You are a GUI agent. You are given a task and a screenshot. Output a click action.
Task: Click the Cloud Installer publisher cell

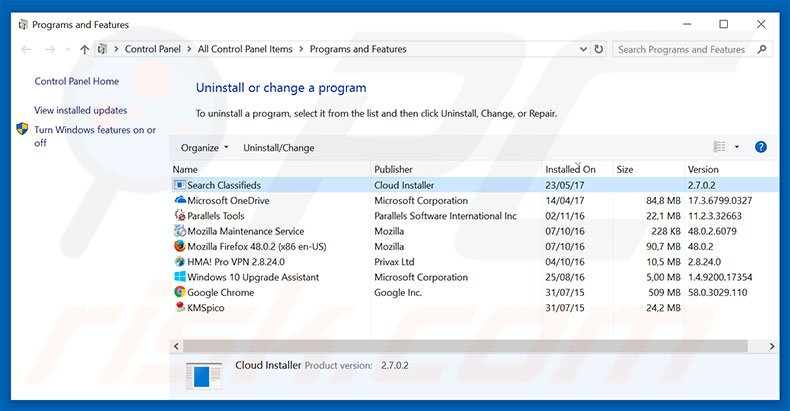404,185
